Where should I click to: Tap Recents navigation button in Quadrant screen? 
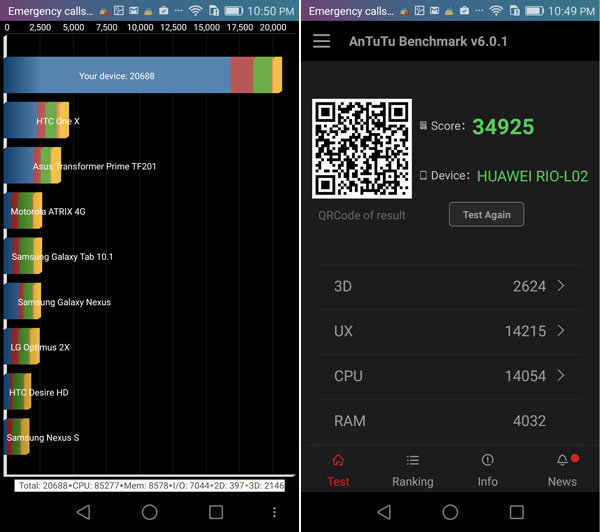216,512
